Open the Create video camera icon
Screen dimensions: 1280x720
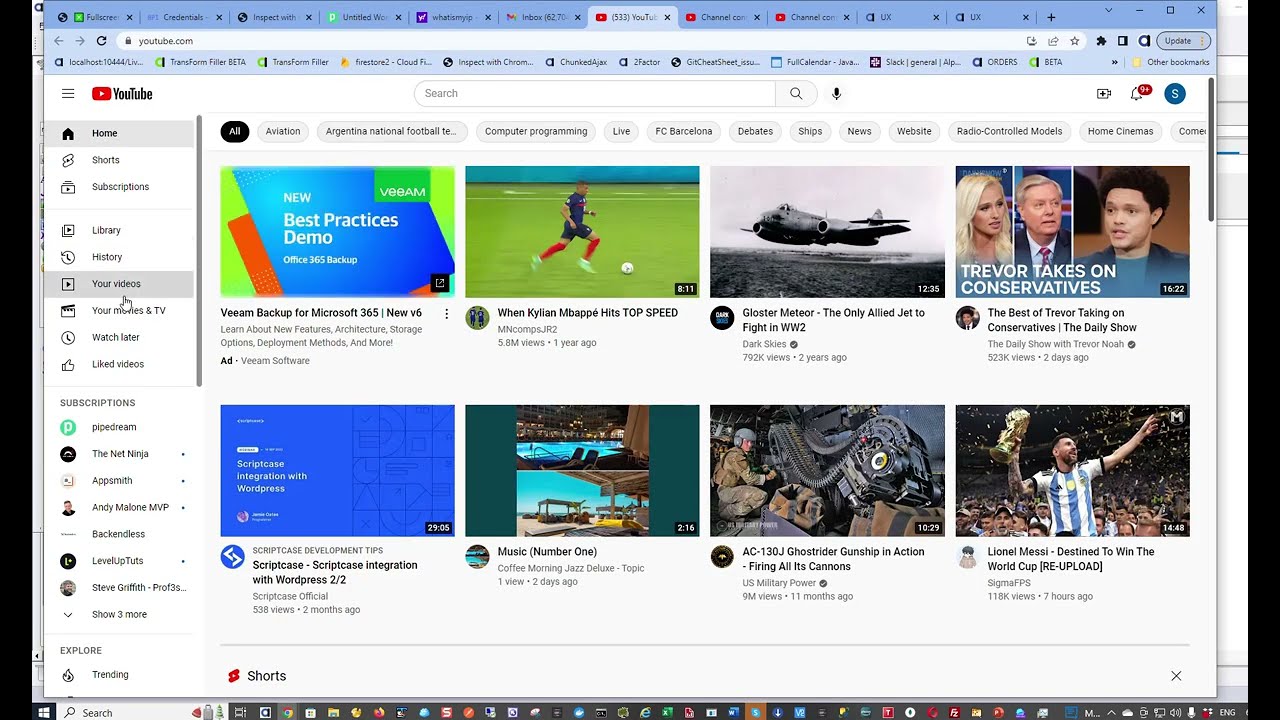point(1104,93)
